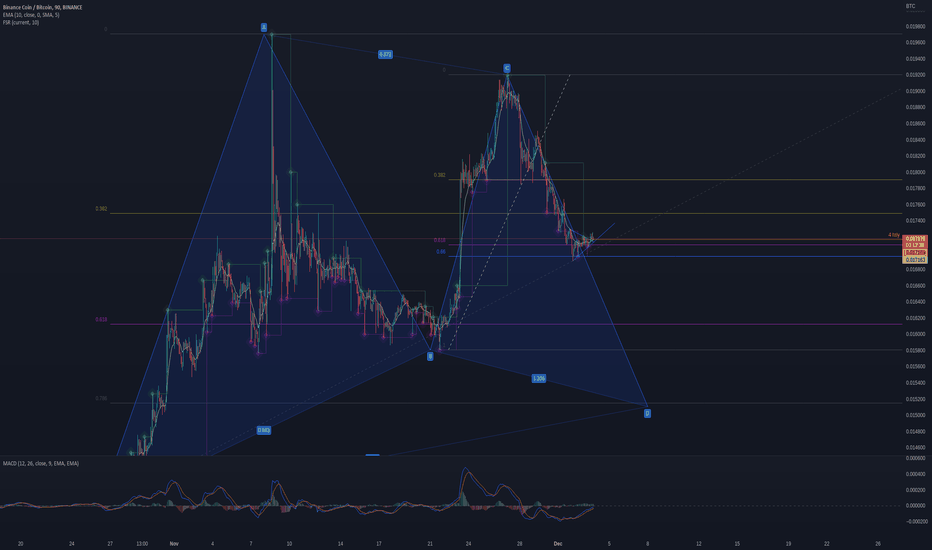Image resolution: width=932 pixels, height=550 pixels.
Task: Click the Dec date on time axis
Action: pyautogui.click(x=558, y=543)
